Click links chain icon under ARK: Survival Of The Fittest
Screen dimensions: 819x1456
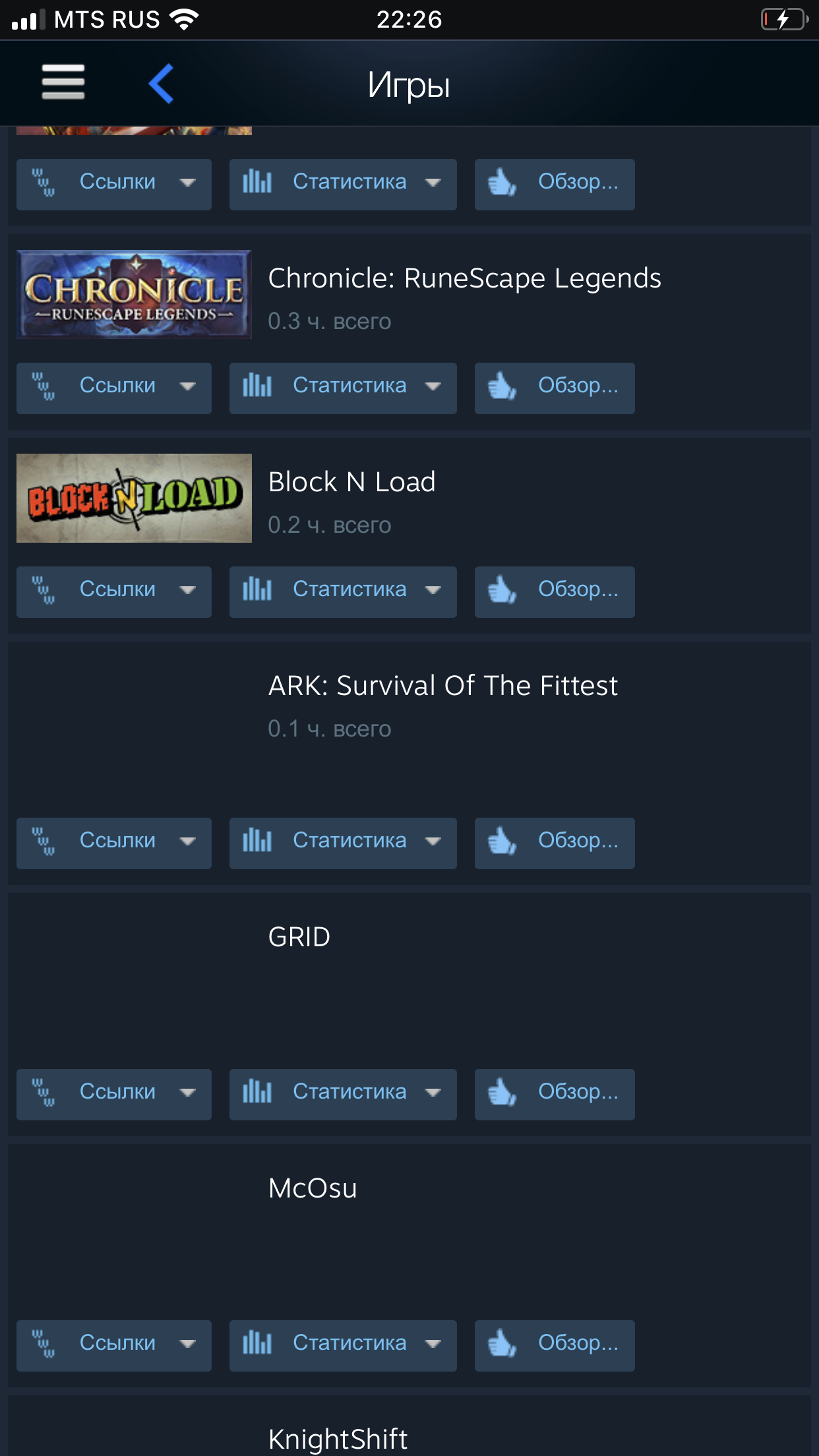(44, 841)
